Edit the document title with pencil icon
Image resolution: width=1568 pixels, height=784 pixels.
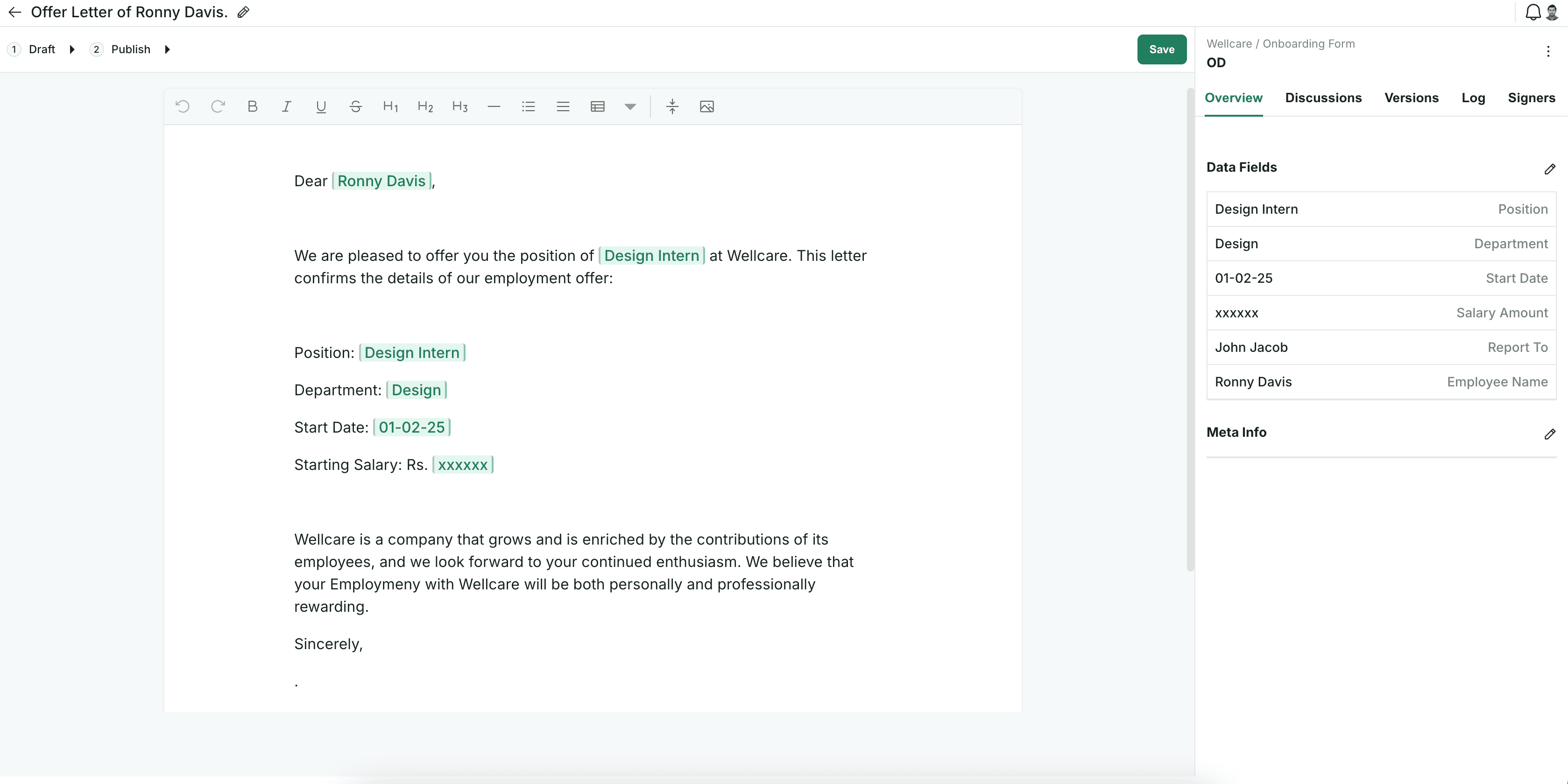pyautogui.click(x=243, y=12)
